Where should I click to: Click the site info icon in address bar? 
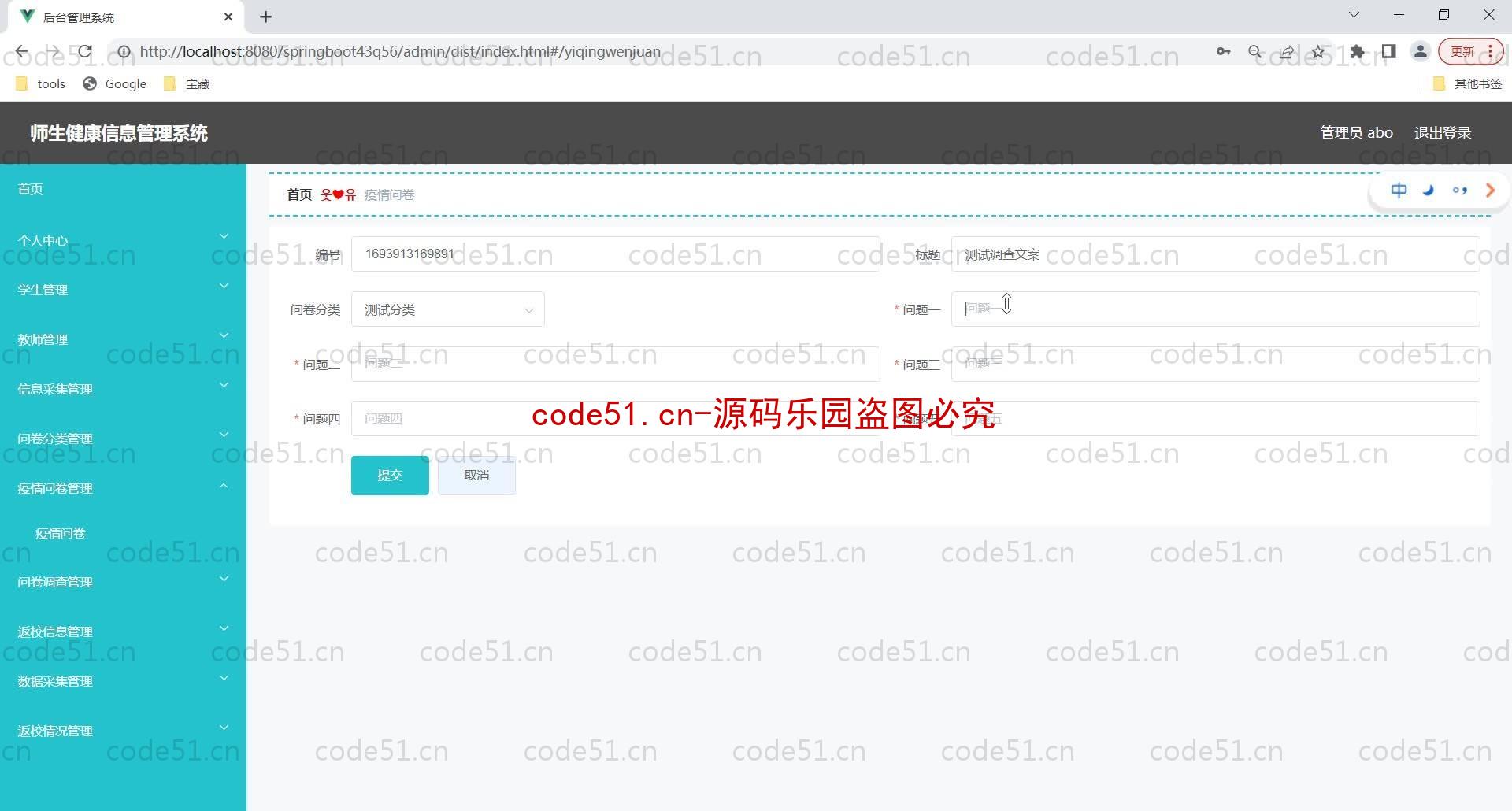click(124, 52)
